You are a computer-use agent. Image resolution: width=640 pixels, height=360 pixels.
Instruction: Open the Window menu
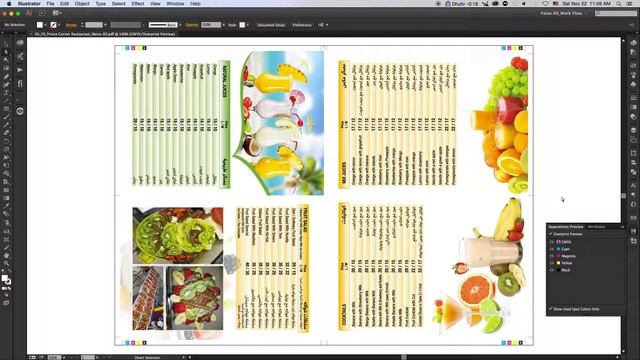[175, 4]
